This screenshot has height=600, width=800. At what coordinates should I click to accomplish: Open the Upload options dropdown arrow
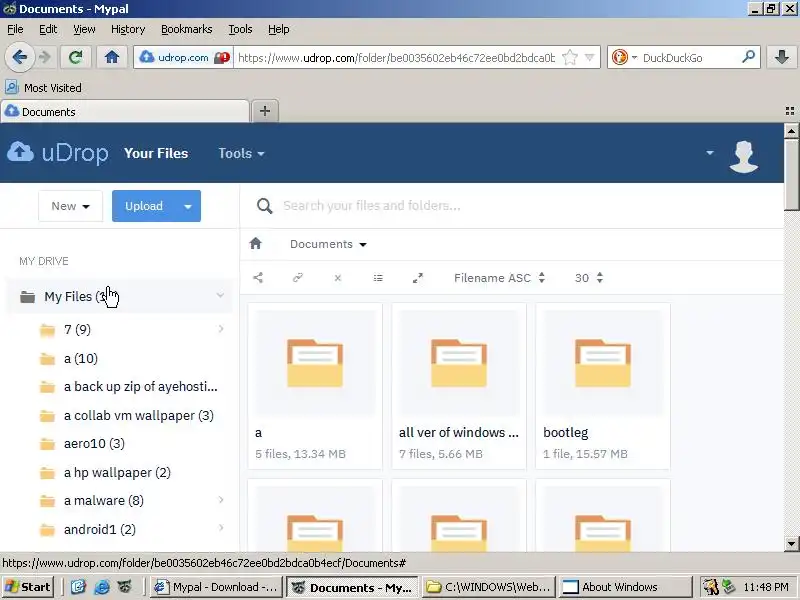(x=188, y=206)
